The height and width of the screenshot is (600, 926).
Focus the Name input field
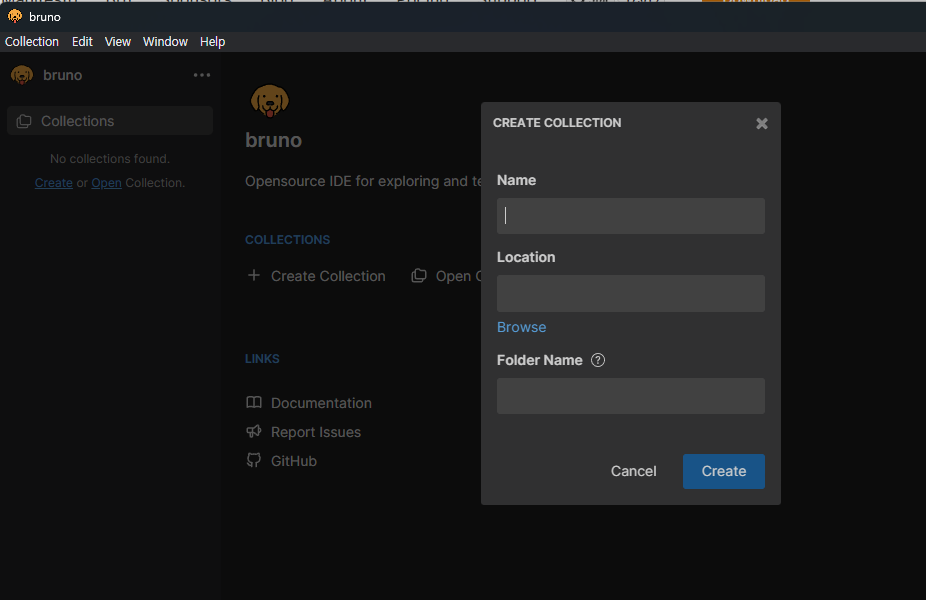(631, 216)
